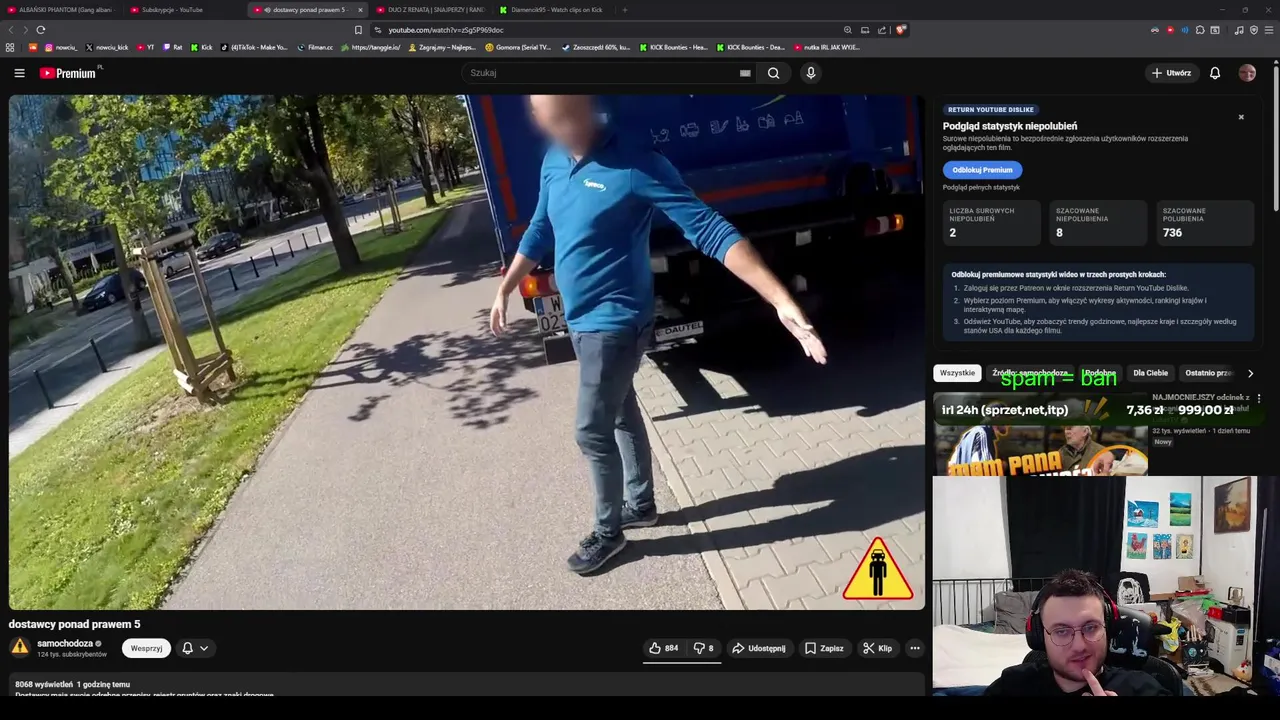Viewport: 1280px width, 720px height.
Task: Open the apps grid in bookmarks bar
Action: 10,47
